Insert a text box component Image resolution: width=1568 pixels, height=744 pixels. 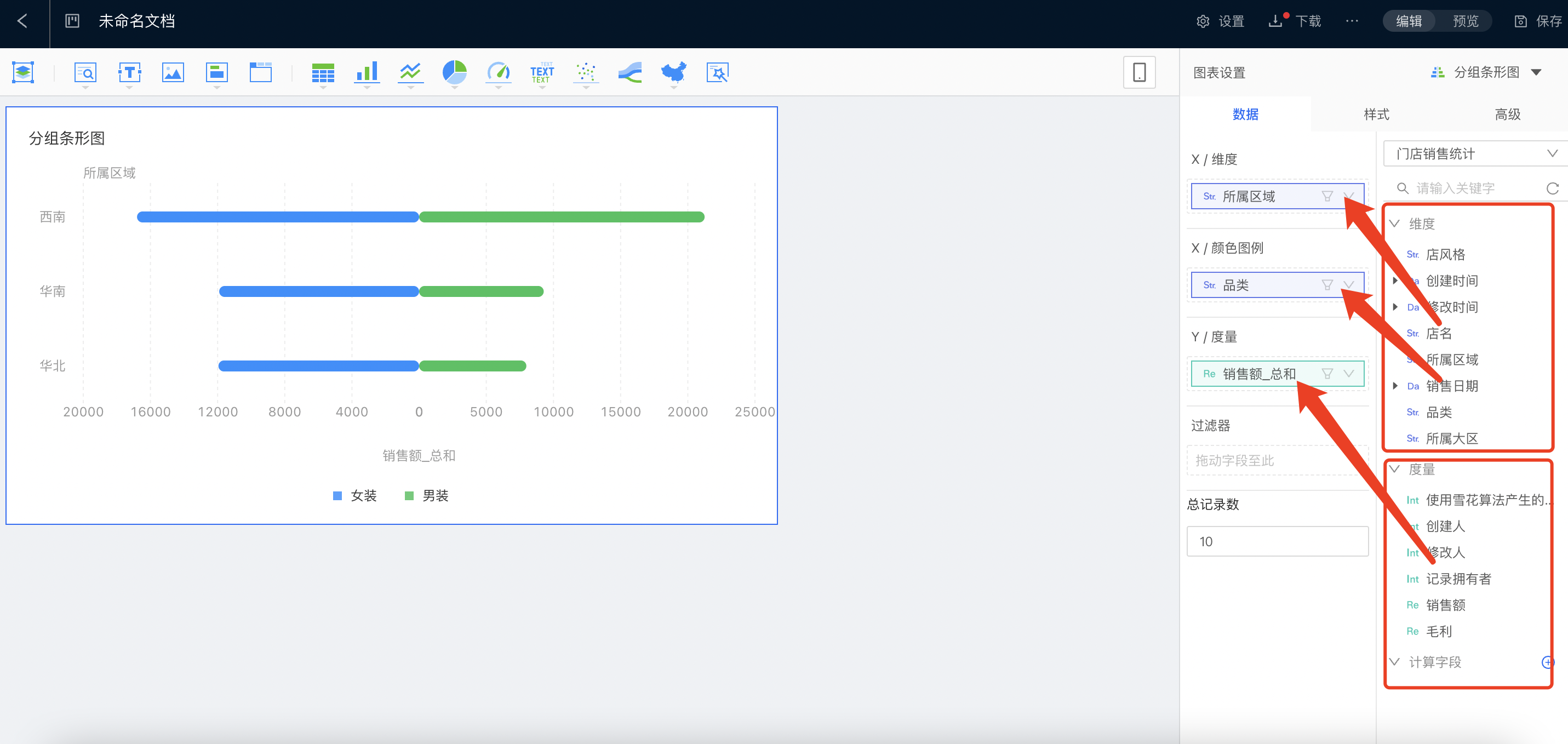pos(129,72)
